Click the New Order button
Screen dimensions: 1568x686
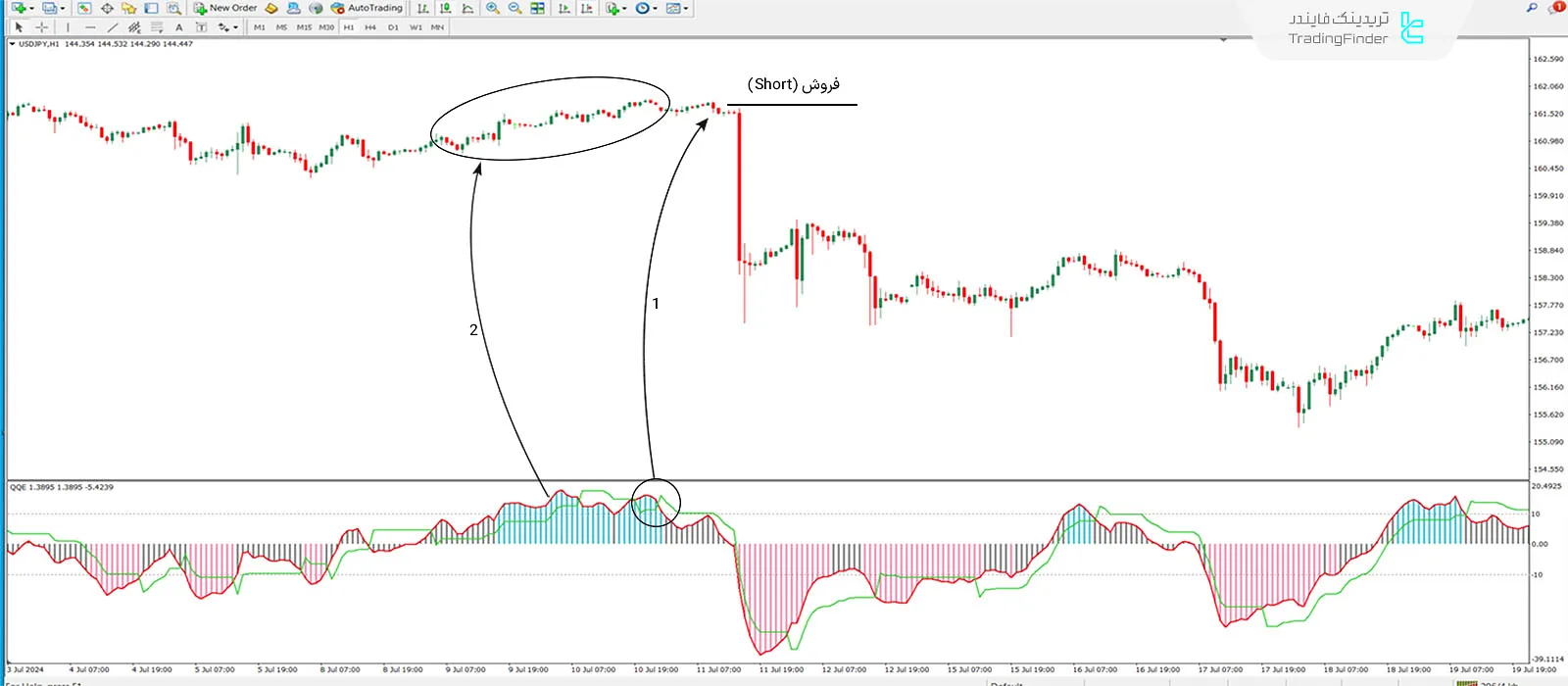tap(225, 8)
